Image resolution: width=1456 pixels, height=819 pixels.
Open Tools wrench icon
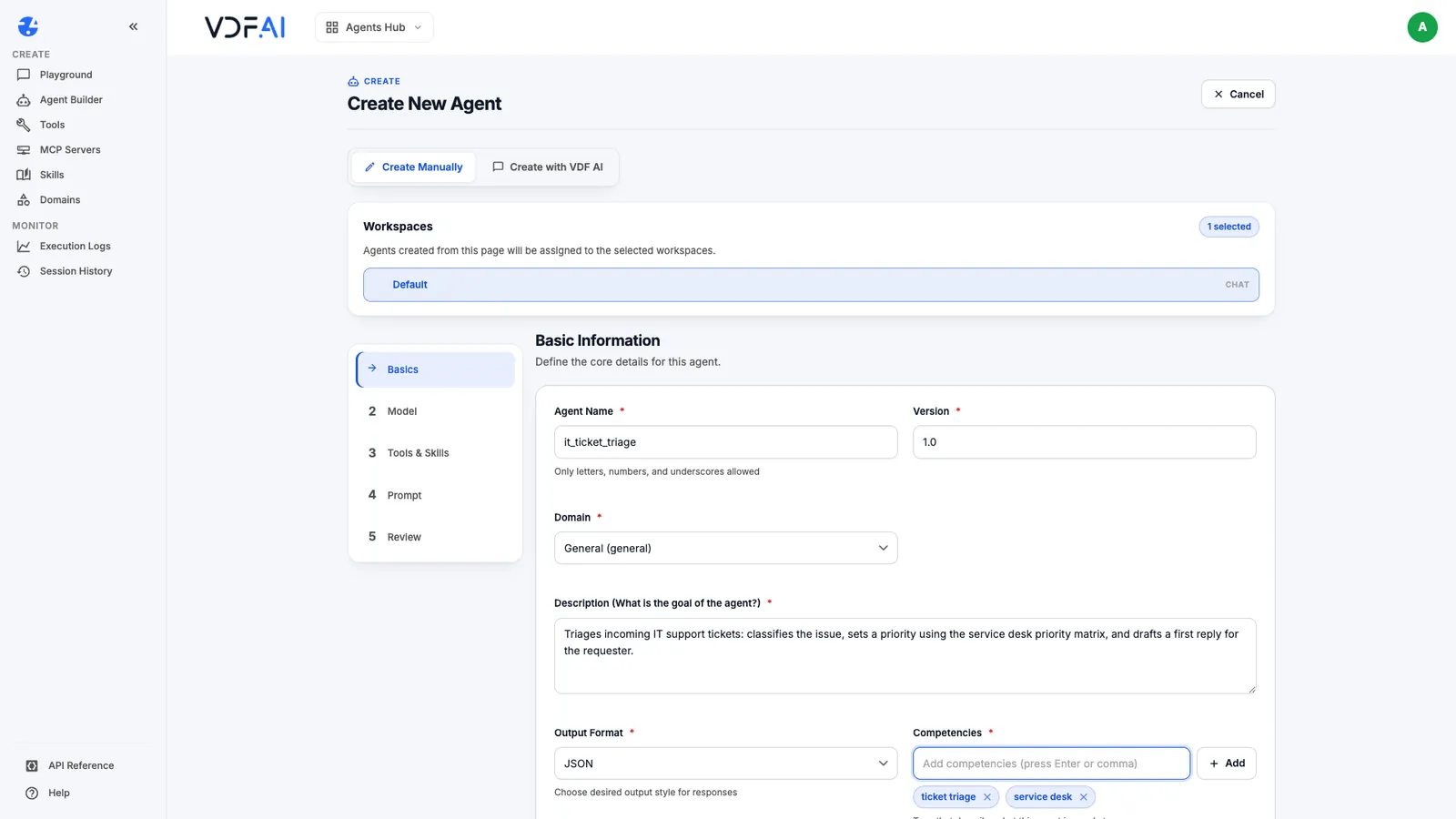tap(24, 125)
